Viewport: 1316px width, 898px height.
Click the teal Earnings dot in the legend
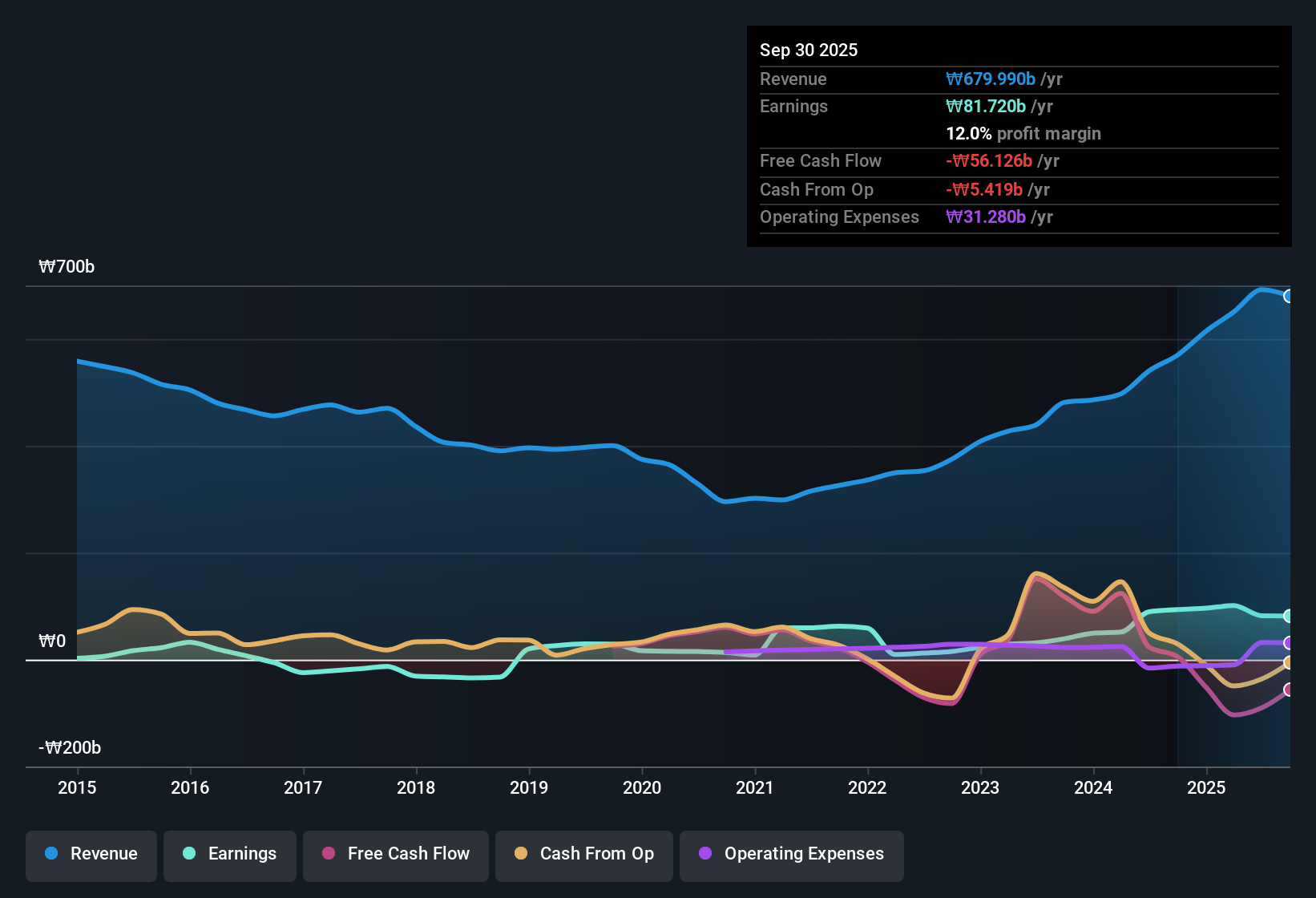click(189, 854)
